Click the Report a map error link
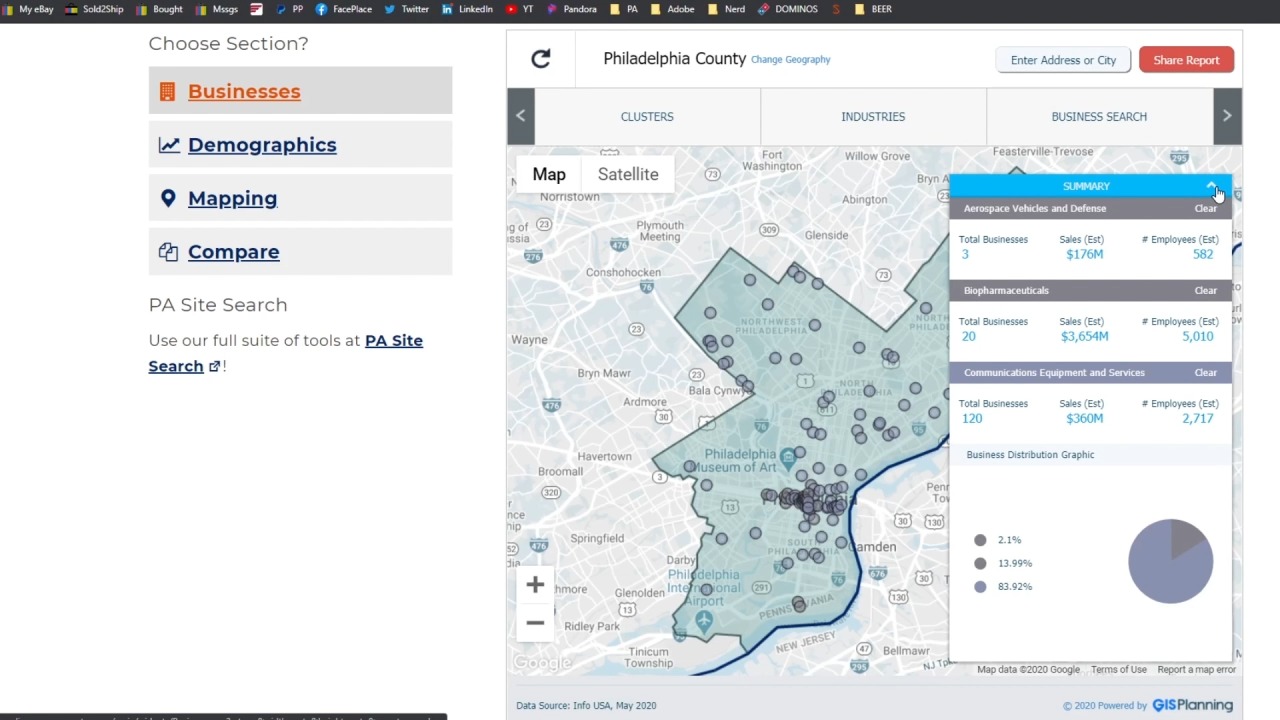1280x720 pixels. (1197, 670)
